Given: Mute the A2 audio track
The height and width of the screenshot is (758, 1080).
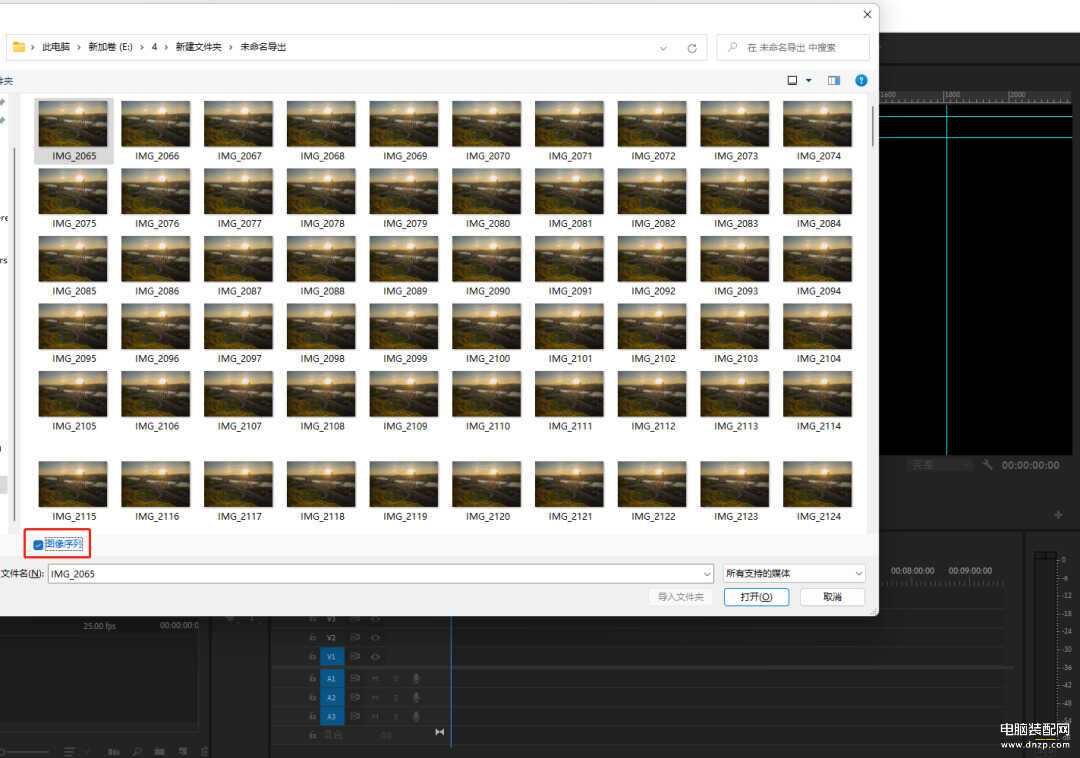Looking at the screenshot, I should coord(376,697).
